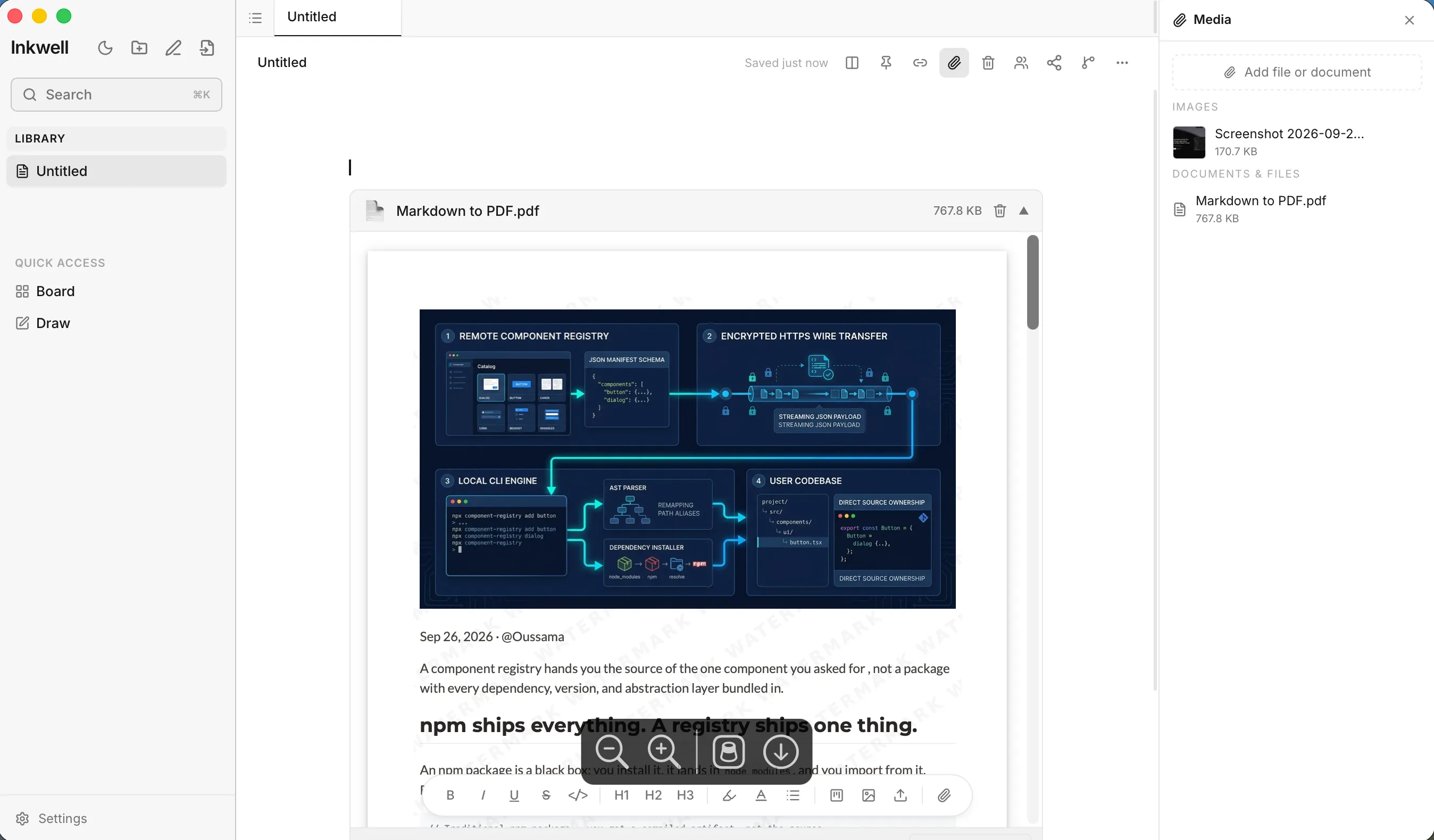Screen dimensions: 1434x840
Task: Click the import file icon
Action: click(x=207, y=48)
